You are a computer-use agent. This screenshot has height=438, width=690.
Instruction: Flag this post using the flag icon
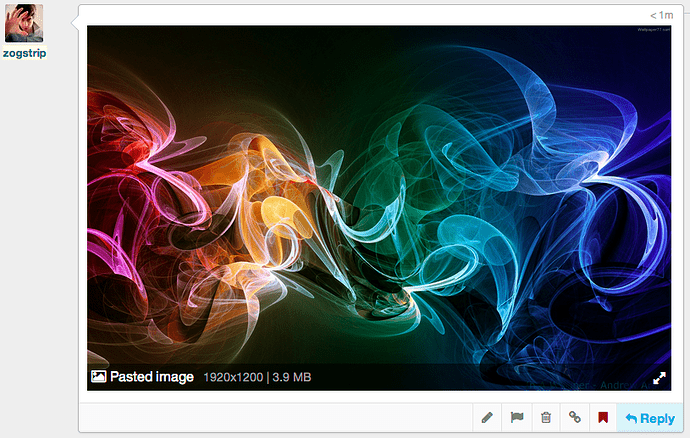click(x=517, y=418)
